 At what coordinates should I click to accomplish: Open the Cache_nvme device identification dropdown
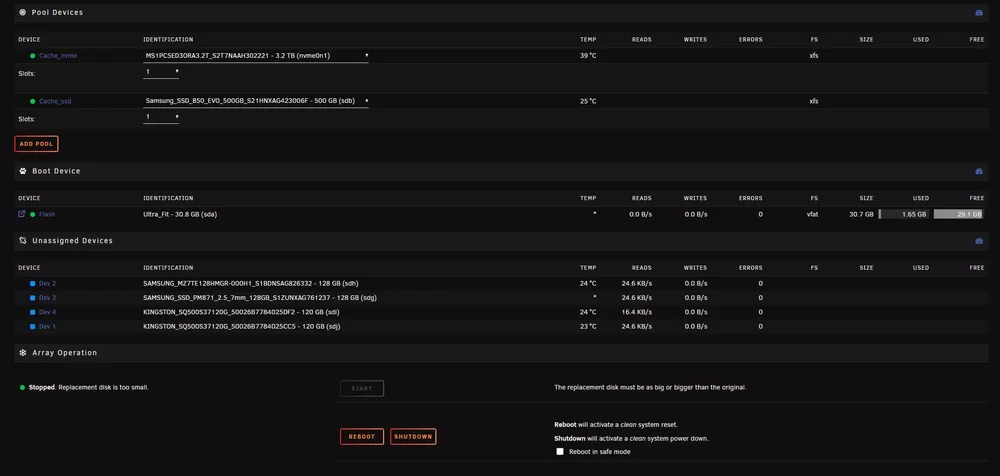(x=256, y=56)
